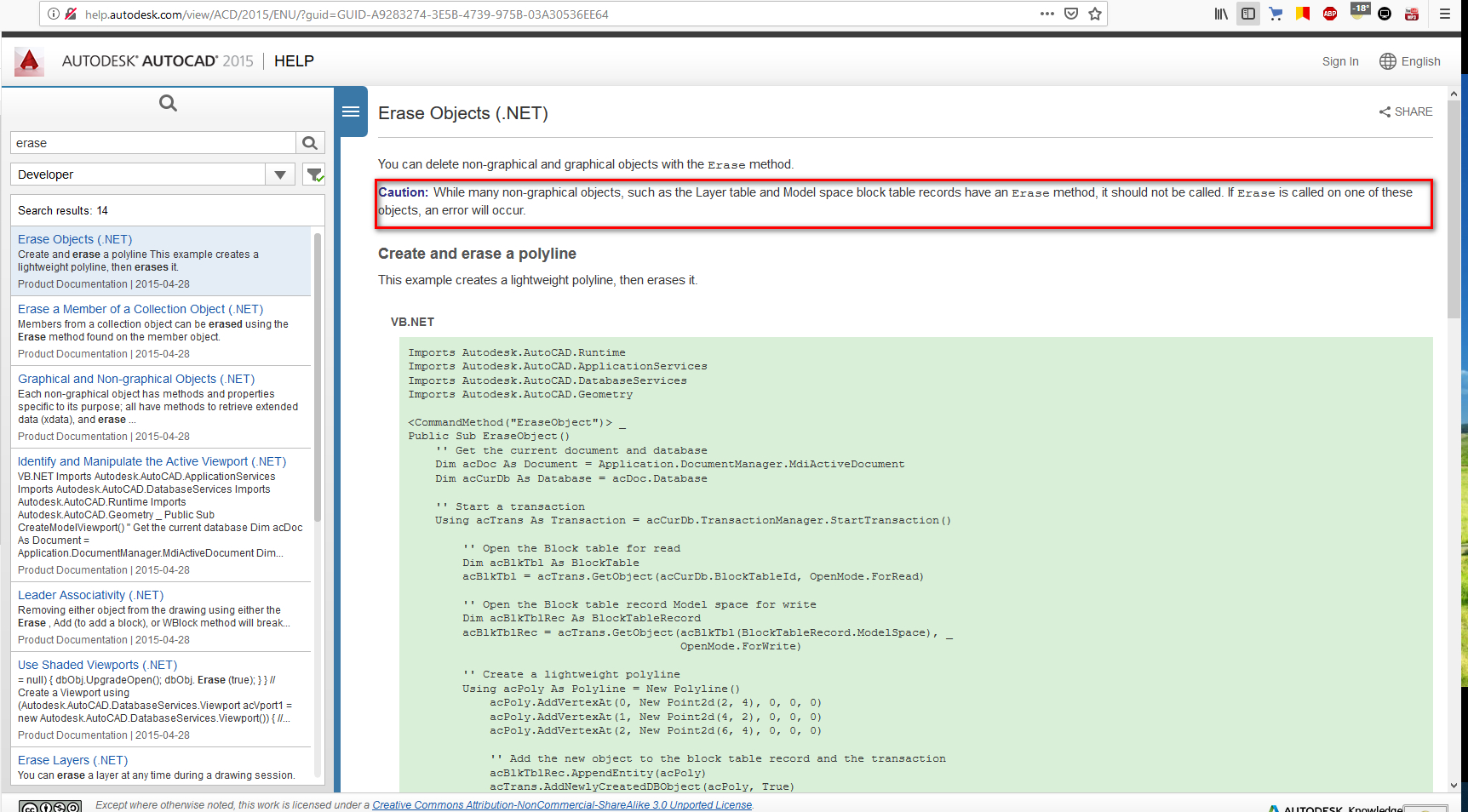The image size is (1468, 812).
Task: Click the AUTODESK AUTOCAD 2015 brand text
Action: click(x=158, y=61)
